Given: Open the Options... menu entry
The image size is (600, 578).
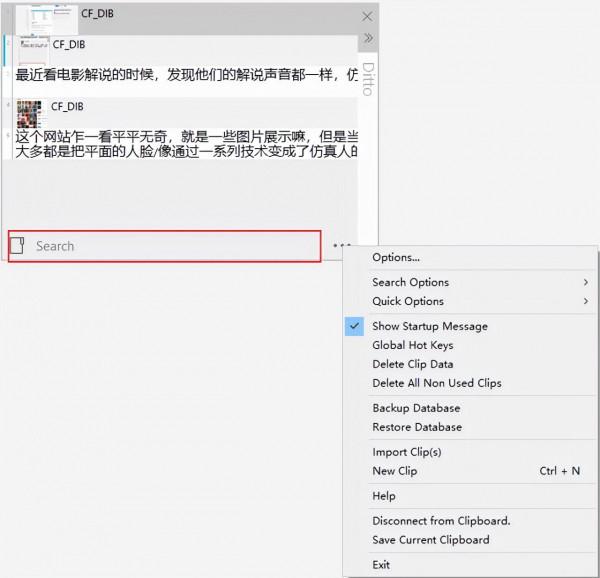Looking at the screenshot, I should pyautogui.click(x=470, y=257).
